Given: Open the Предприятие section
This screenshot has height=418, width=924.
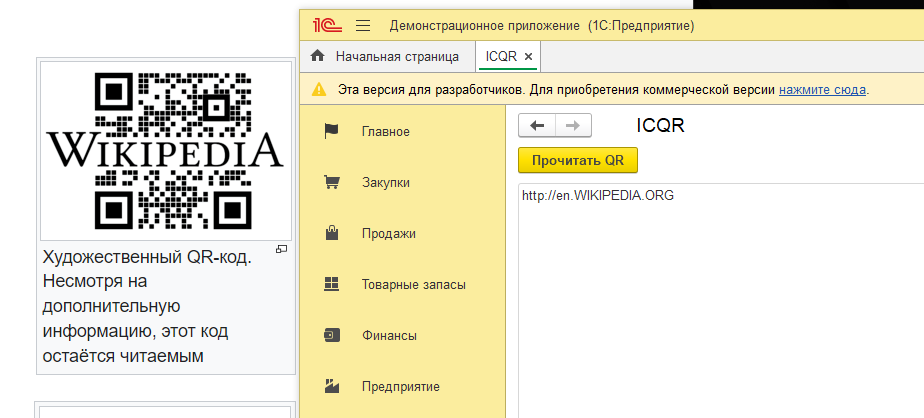Looking at the screenshot, I should click(x=402, y=387).
